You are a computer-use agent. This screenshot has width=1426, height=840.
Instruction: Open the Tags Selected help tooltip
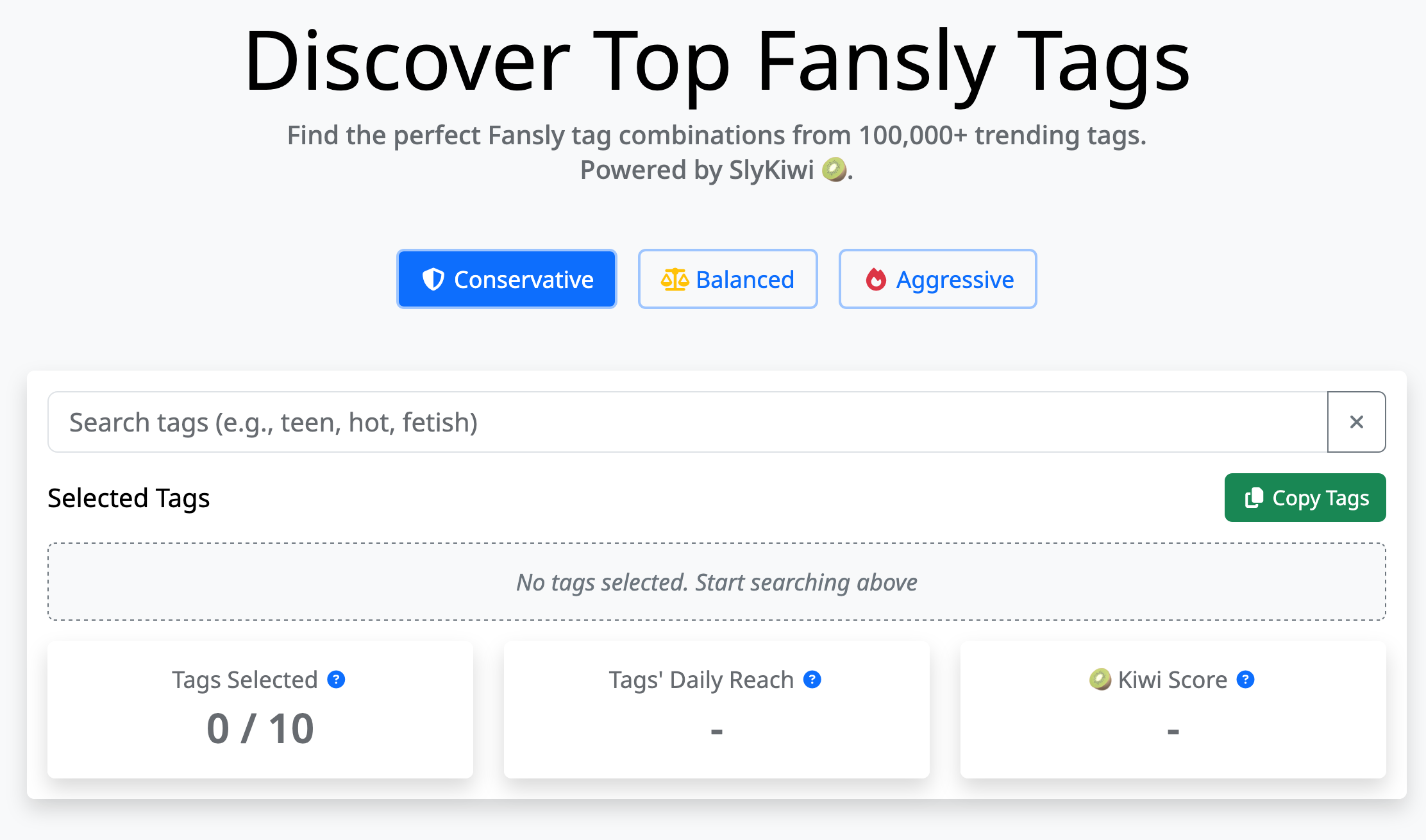coord(336,680)
